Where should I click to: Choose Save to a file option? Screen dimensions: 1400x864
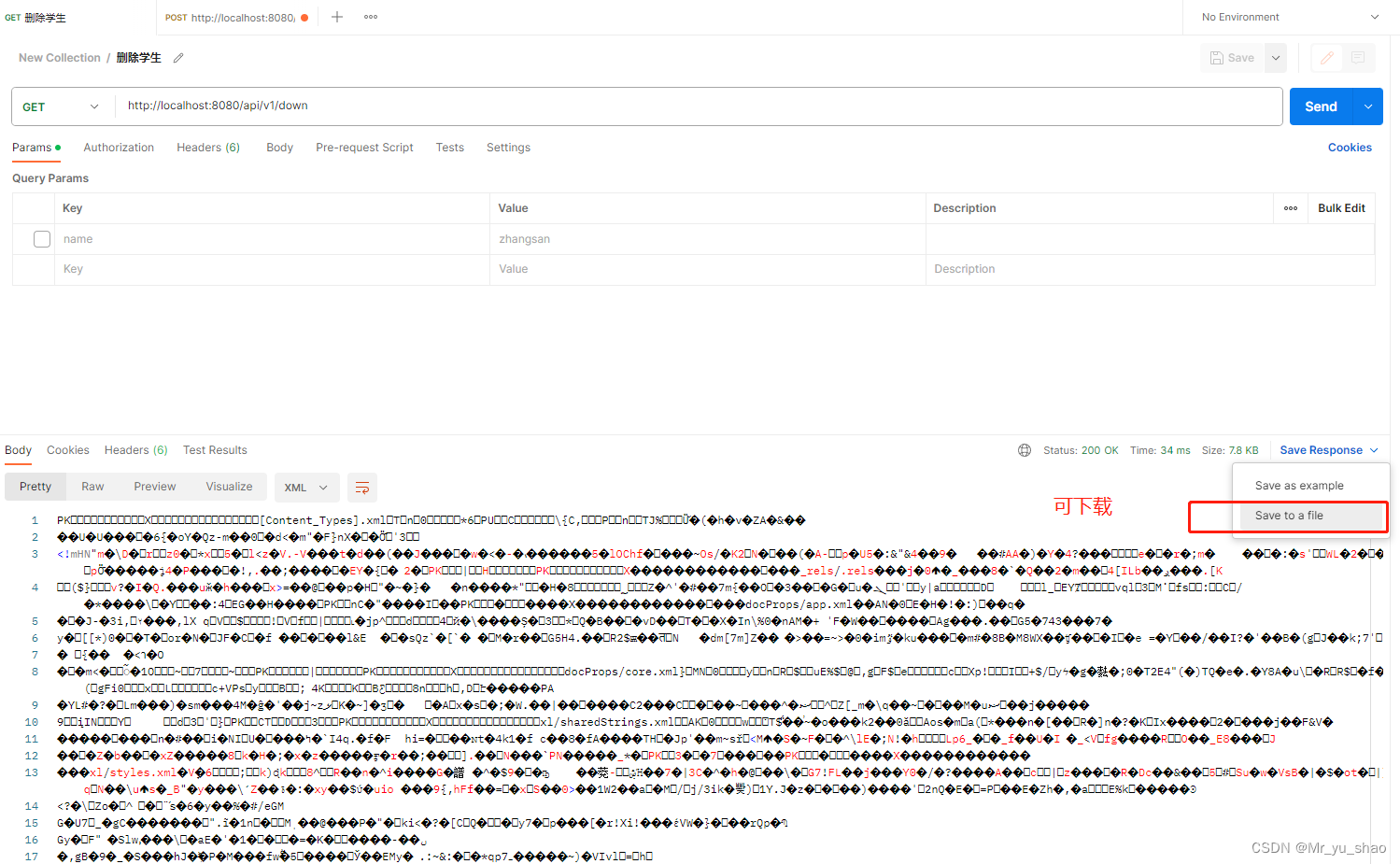pos(1290,515)
